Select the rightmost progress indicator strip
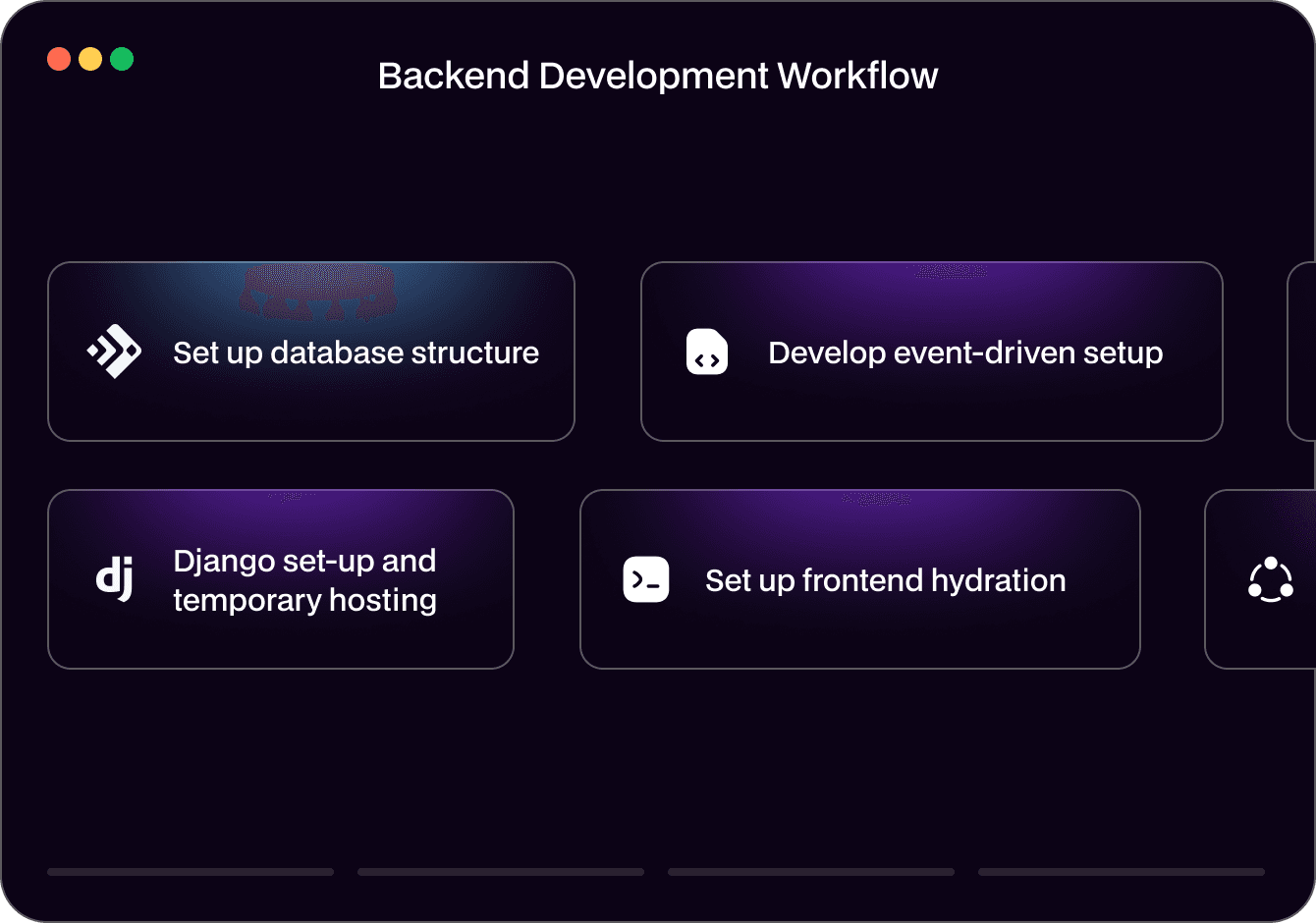This screenshot has height=923, width=1316. click(1121, 871)
